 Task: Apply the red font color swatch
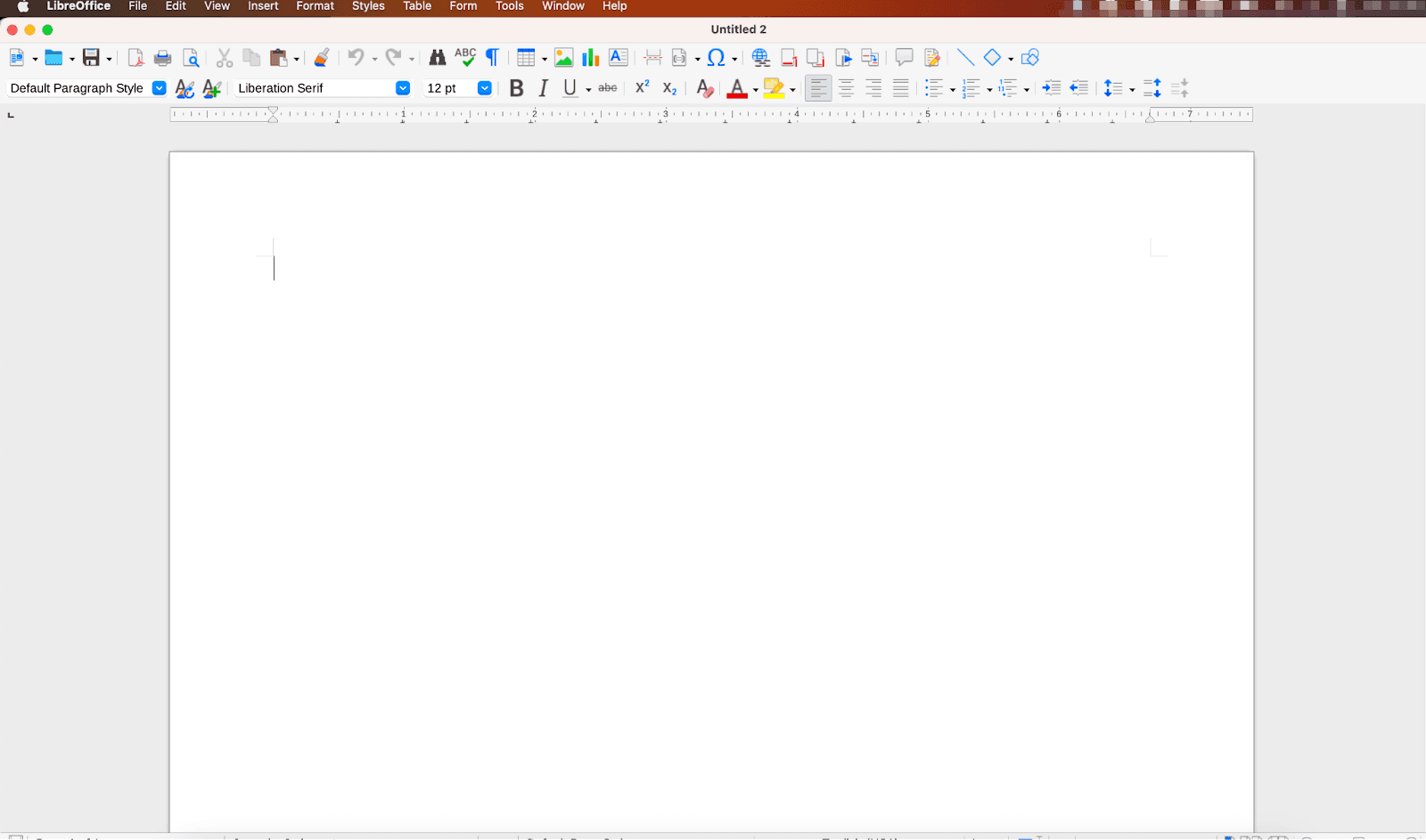coord(736,88)
